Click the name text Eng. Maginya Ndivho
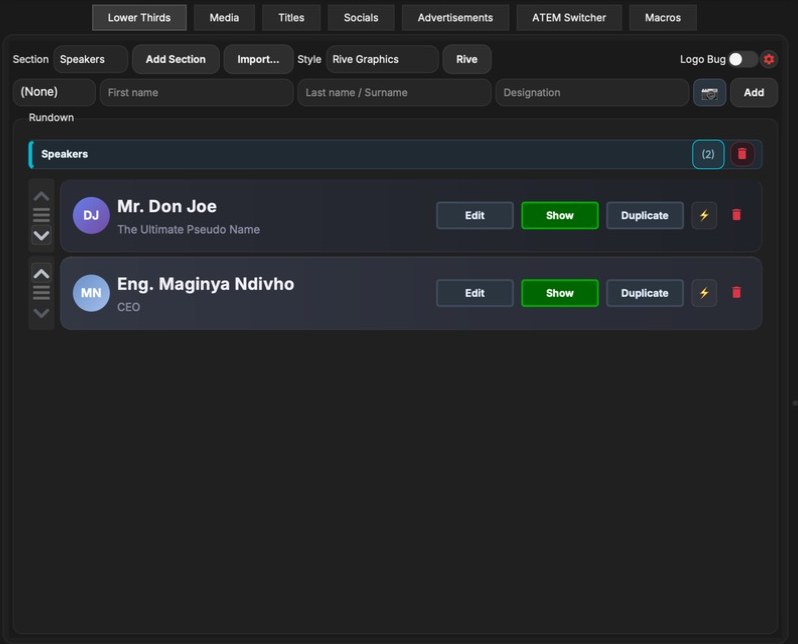Viewport: 798px width, 644px height. click(206, 284)
